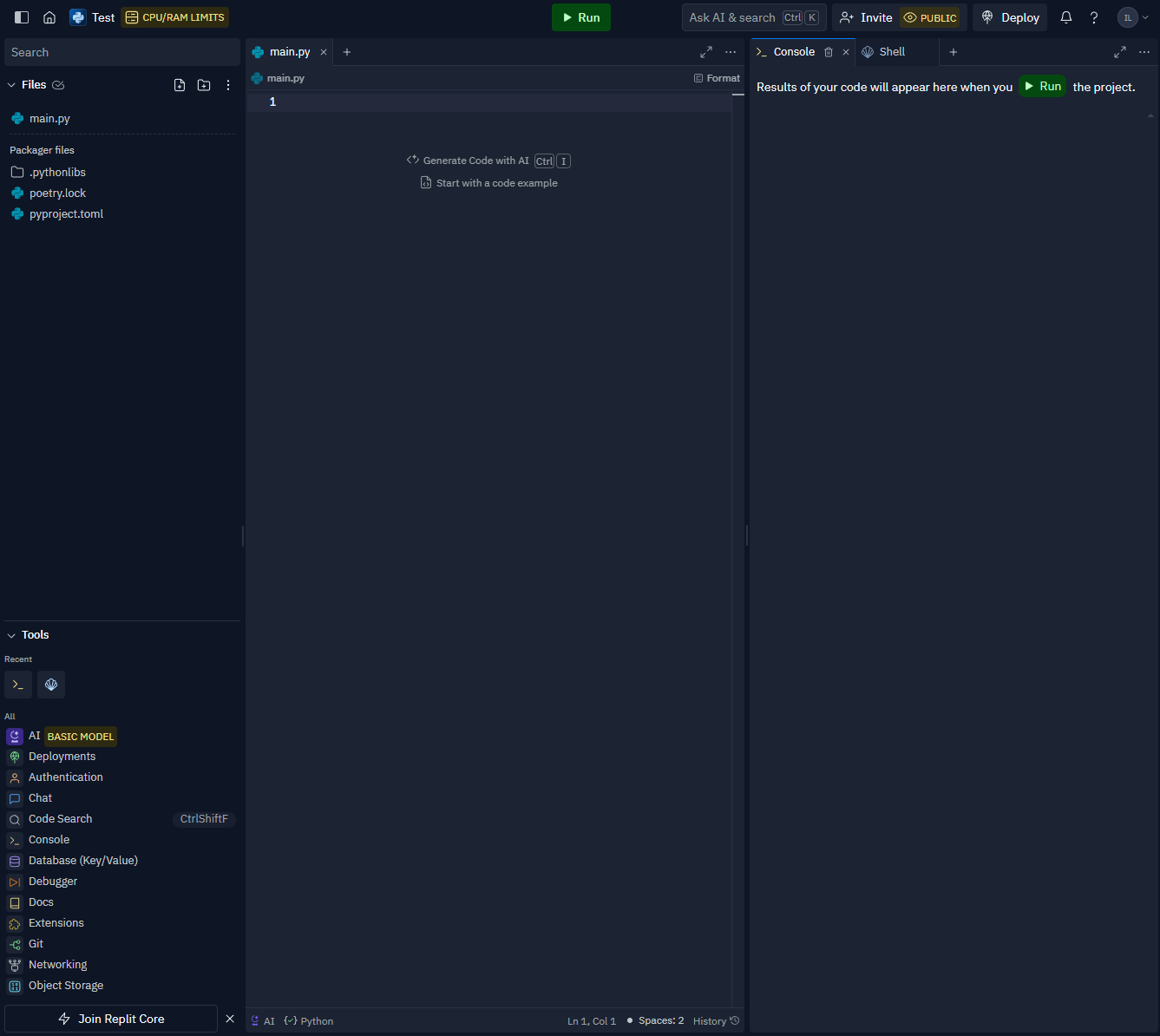Click the Run button inside the Console message
This screenshot has width=1160, height=1036.
tap(1042, 86)
